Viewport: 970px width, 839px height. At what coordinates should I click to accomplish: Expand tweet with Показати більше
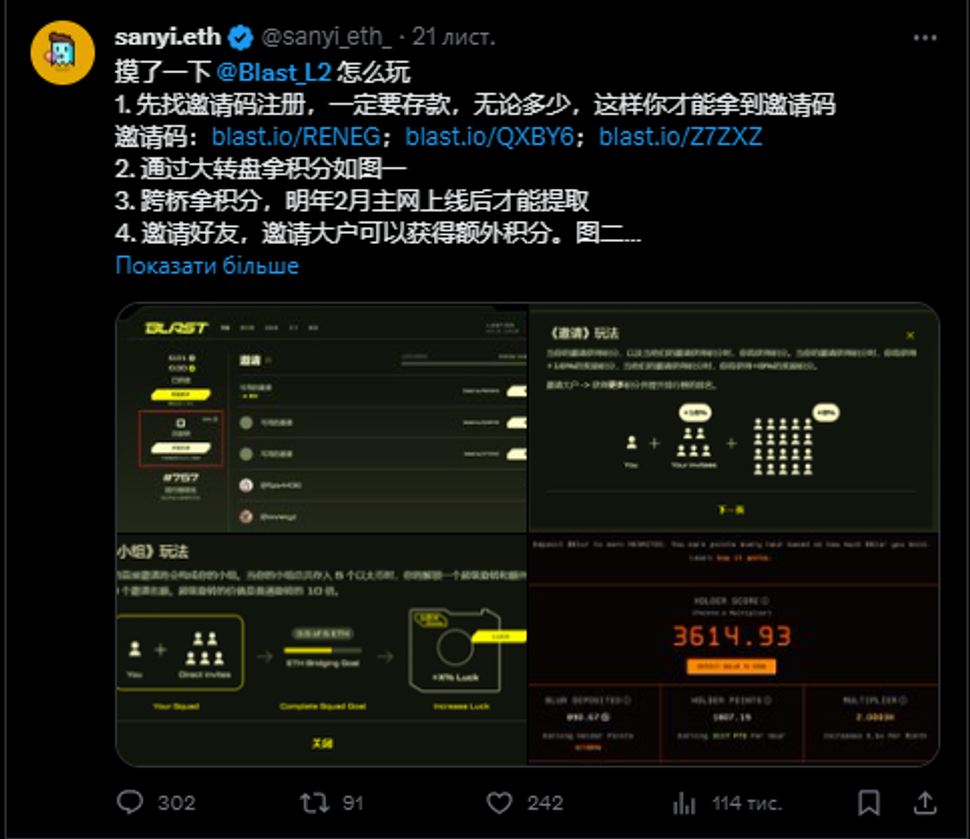click(207, 265)
